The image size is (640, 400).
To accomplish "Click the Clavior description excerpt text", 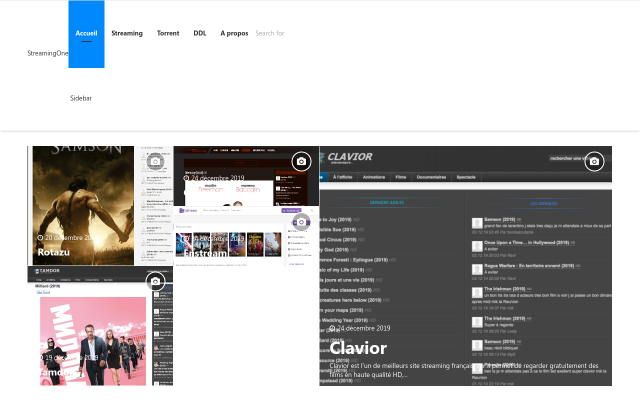I will [464, 370].
